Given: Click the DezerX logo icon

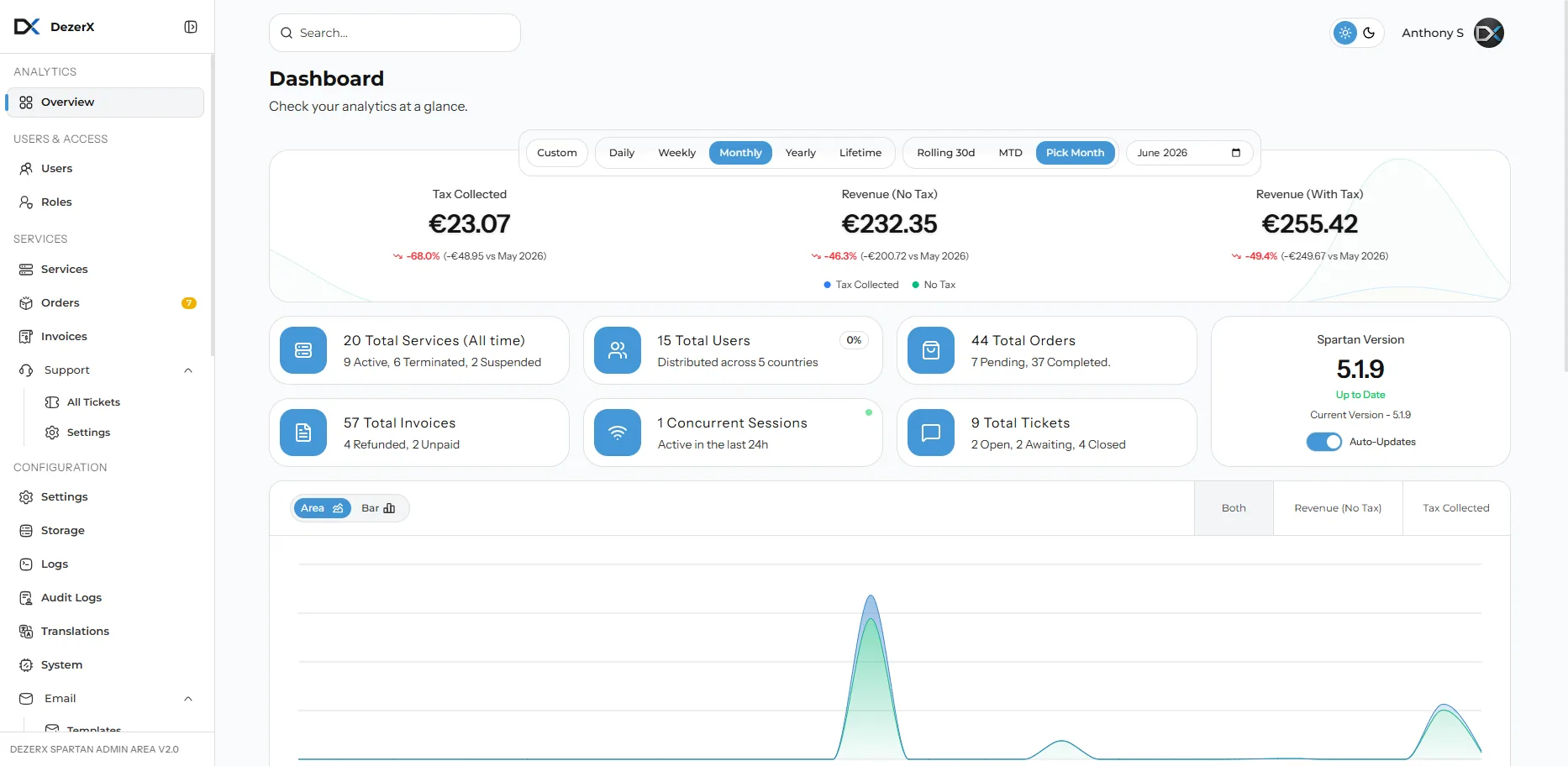Looking at the screenshot, I should point(27,27).
